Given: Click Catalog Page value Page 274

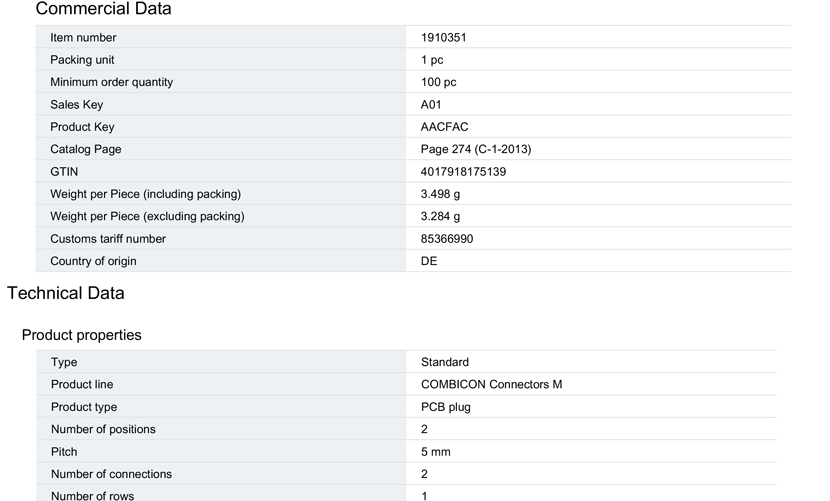Looking at the screenshot, I should [475, 149].
